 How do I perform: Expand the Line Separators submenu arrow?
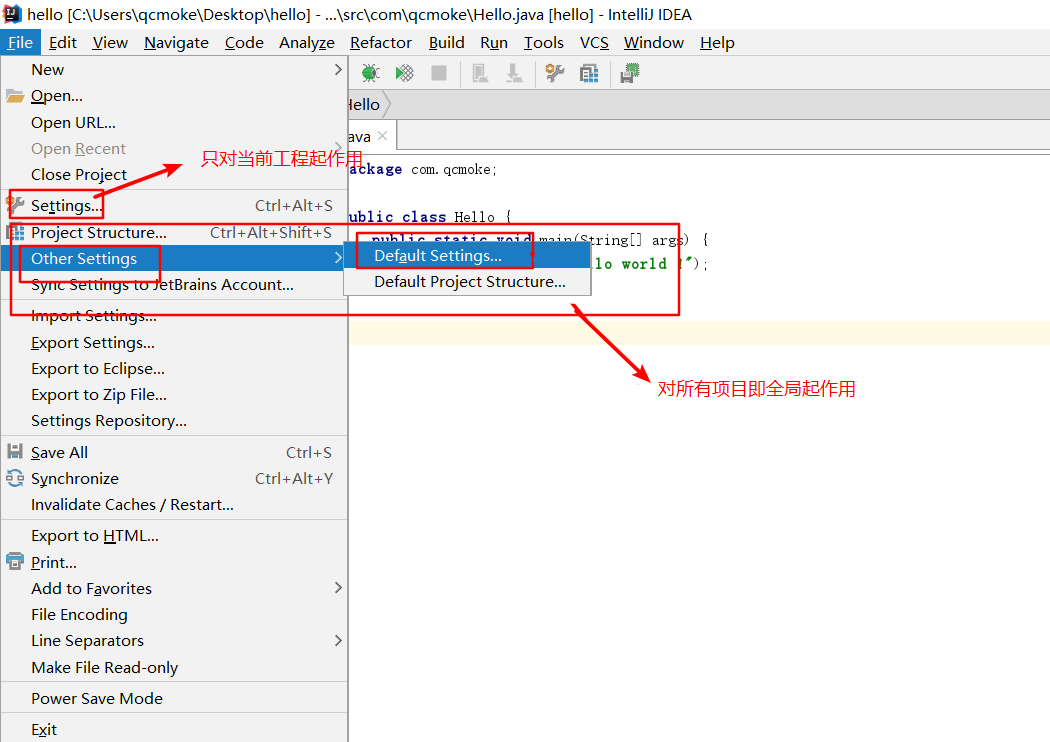click(338, 641)
